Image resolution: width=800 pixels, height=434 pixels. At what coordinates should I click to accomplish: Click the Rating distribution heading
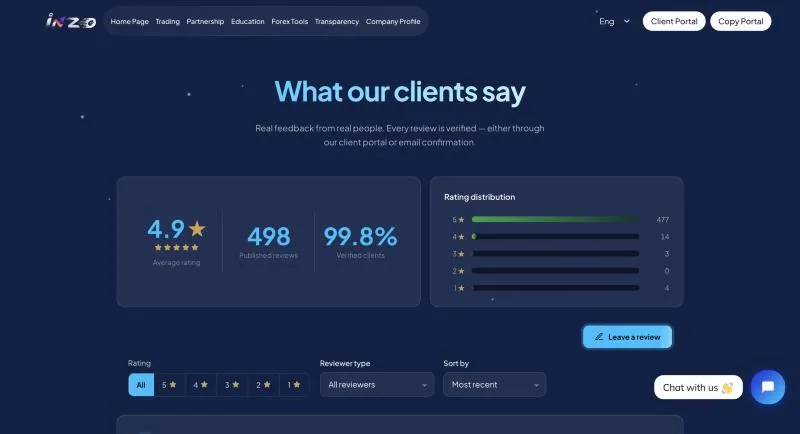[x=480, y=197]
